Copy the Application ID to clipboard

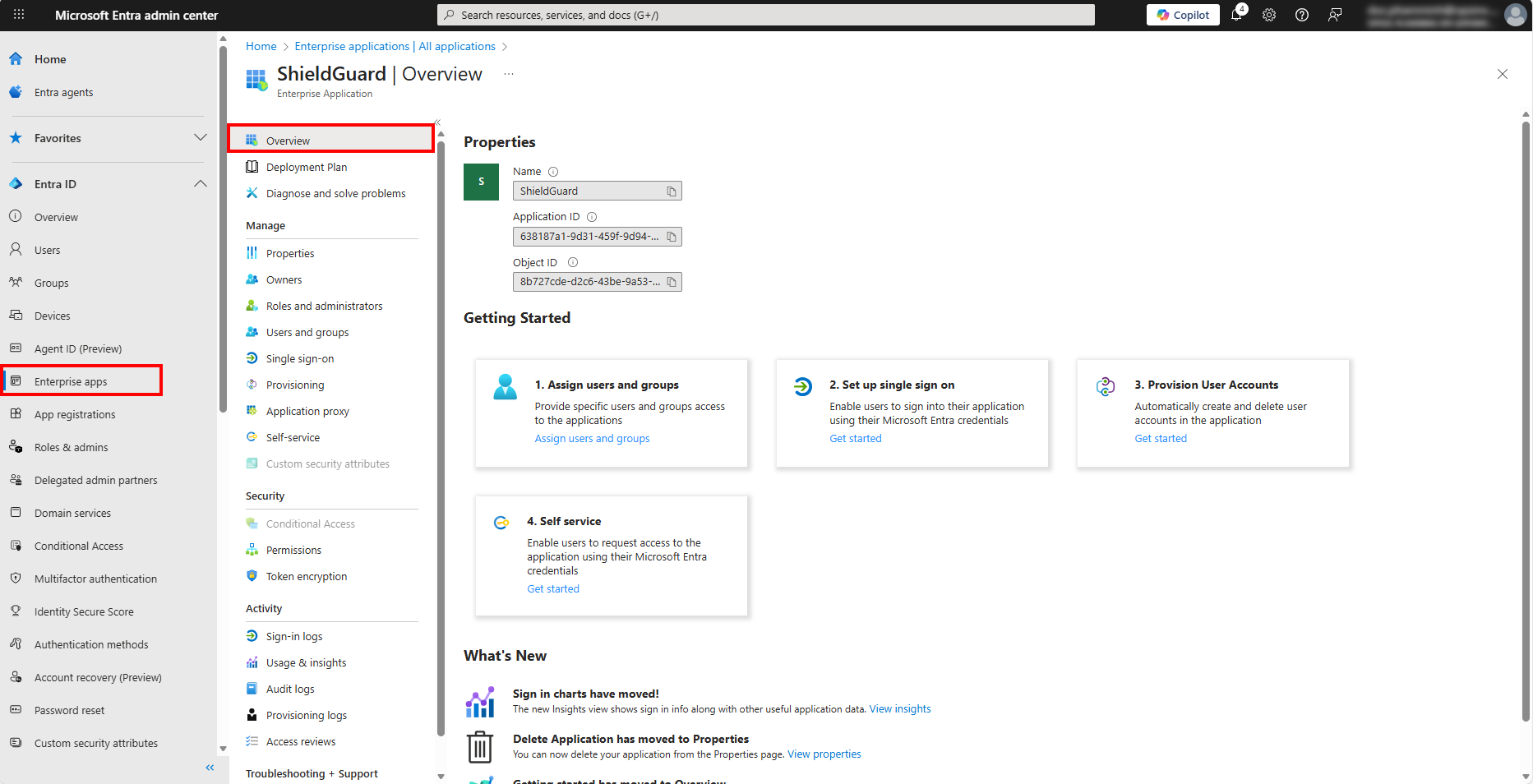click(672, 237)
